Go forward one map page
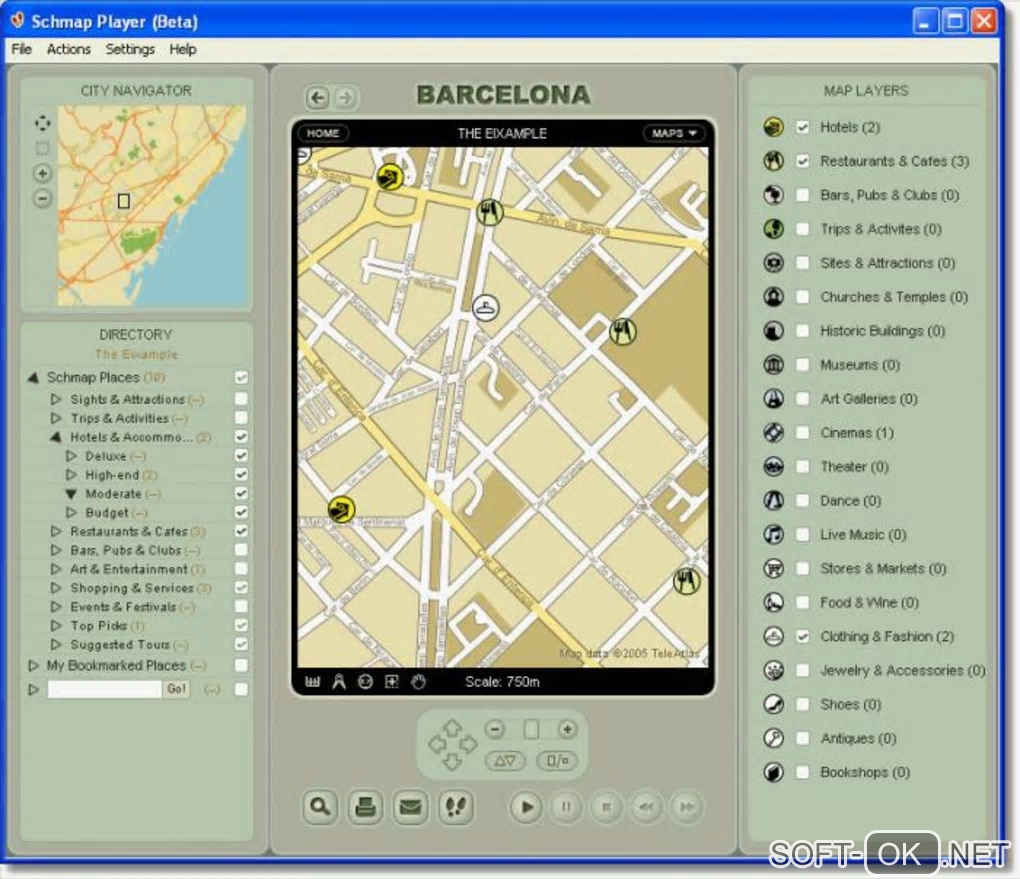 click(x=345, y=98)
